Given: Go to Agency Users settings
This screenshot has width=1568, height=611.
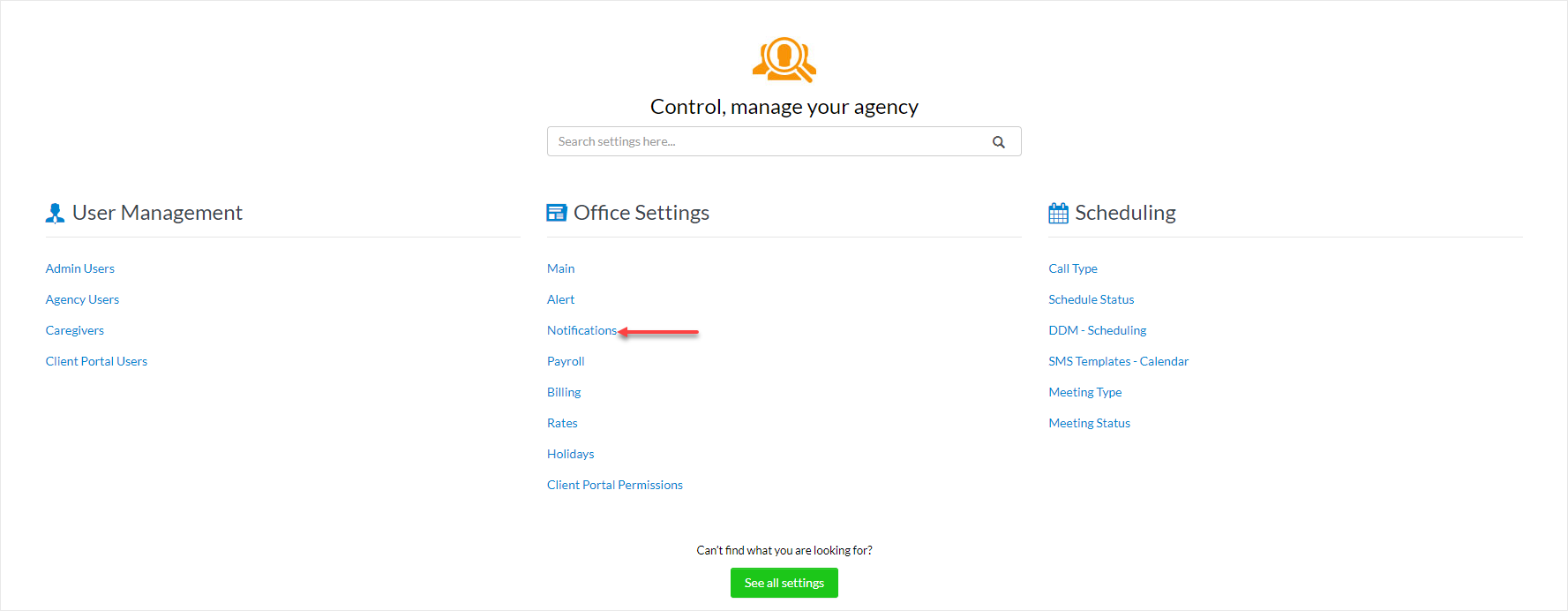Looking at the screenshot, I should coord(82,299).
